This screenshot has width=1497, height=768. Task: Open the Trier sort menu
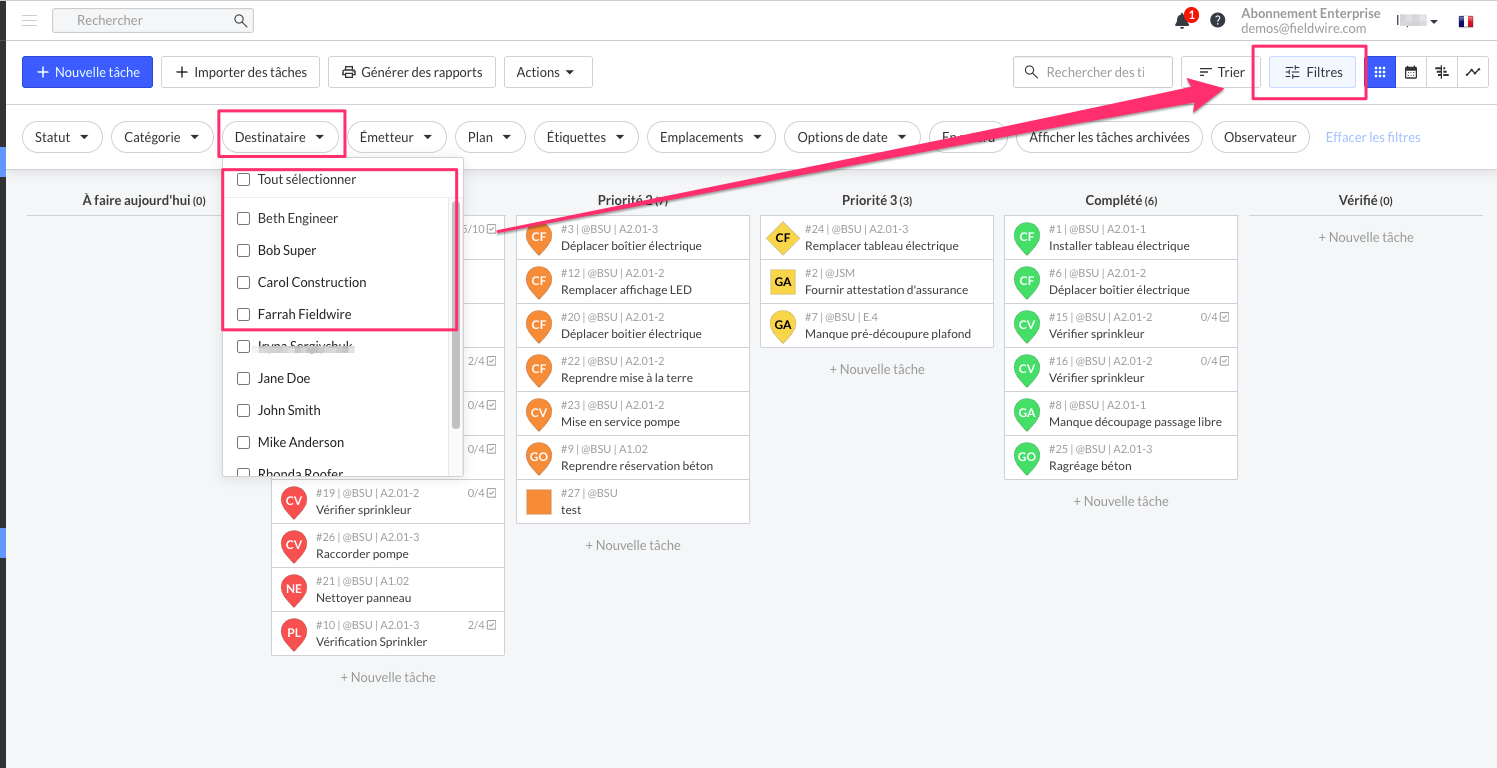point(1221,72)
